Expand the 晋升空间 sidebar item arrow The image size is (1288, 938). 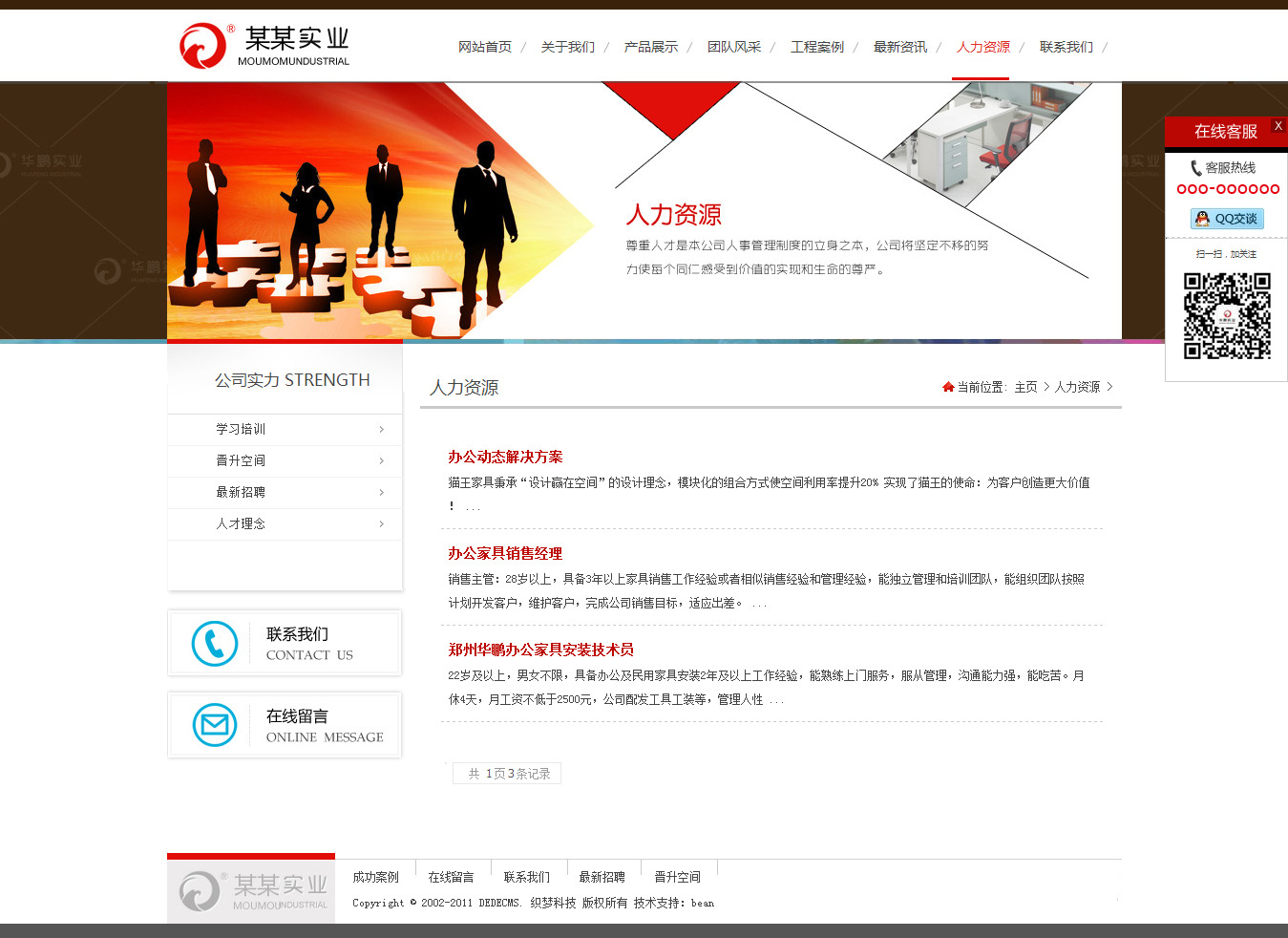[x=381, y=461]
